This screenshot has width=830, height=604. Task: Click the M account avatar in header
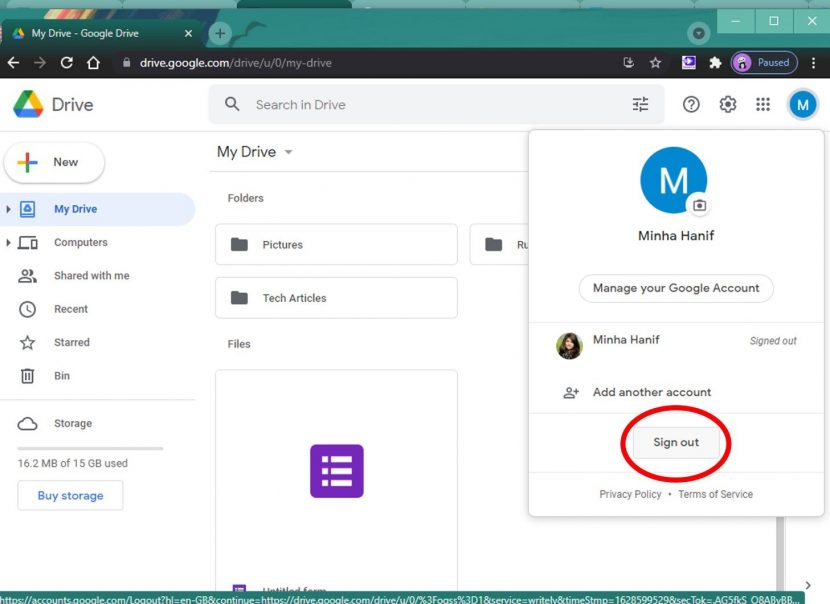tap(802, 104)
